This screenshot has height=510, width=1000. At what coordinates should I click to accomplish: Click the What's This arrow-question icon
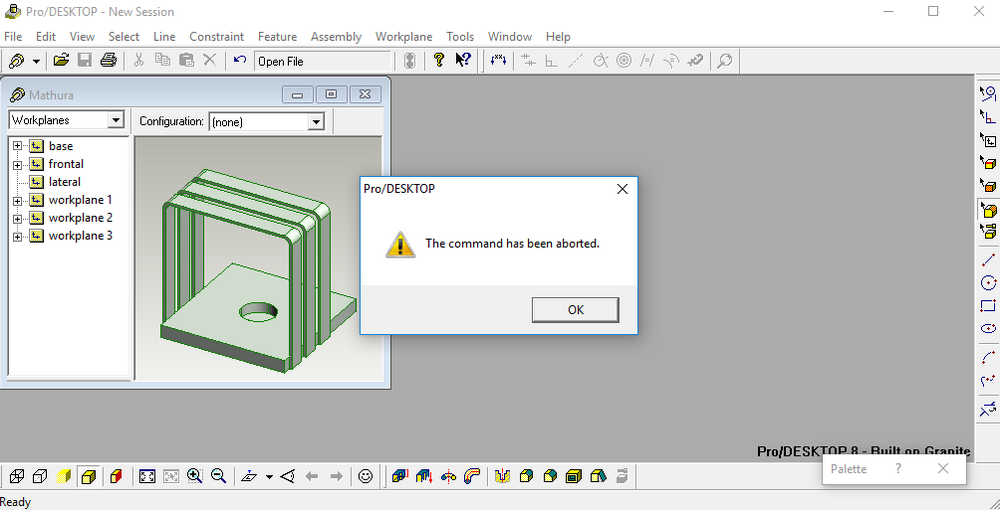462,61
